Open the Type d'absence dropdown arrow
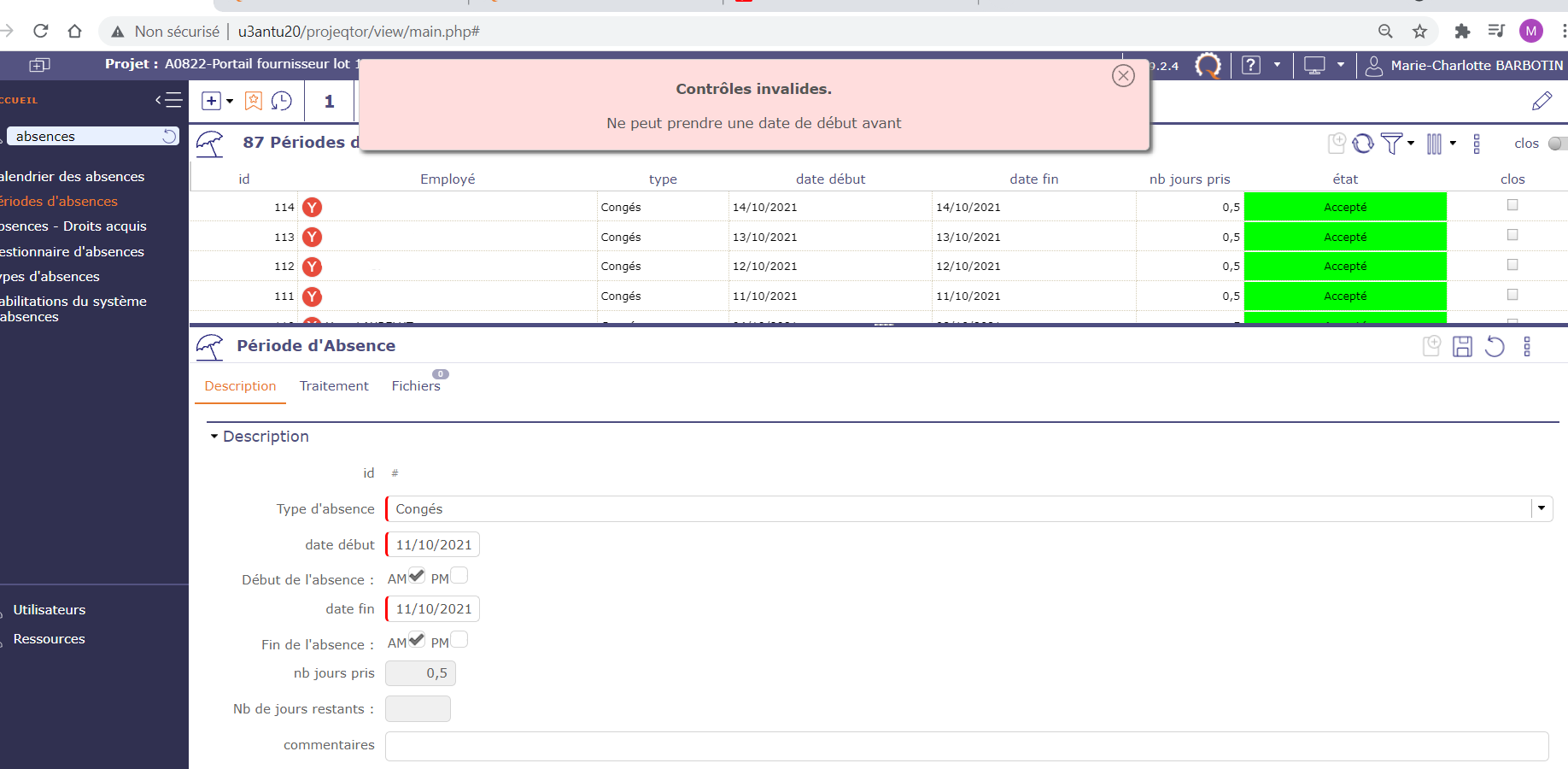 pos(1541,508)
